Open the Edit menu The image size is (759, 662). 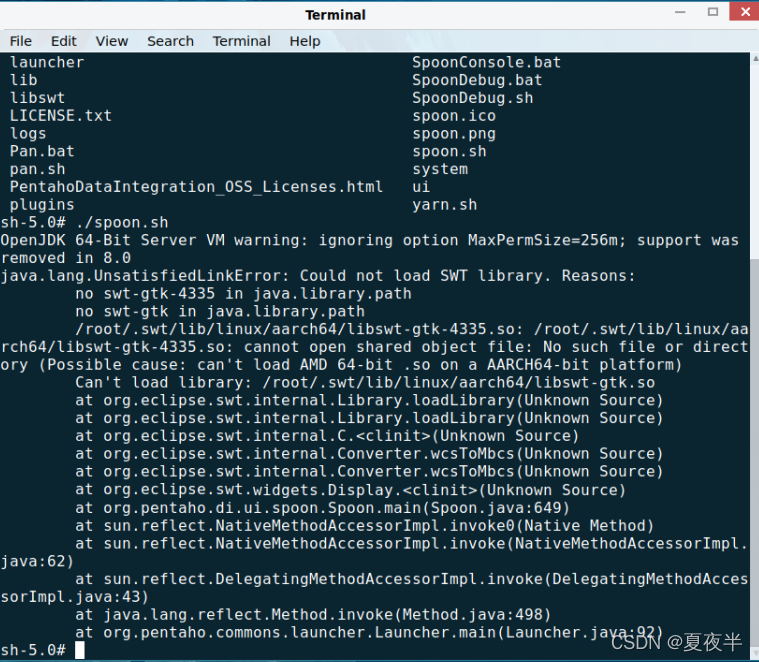64,41
